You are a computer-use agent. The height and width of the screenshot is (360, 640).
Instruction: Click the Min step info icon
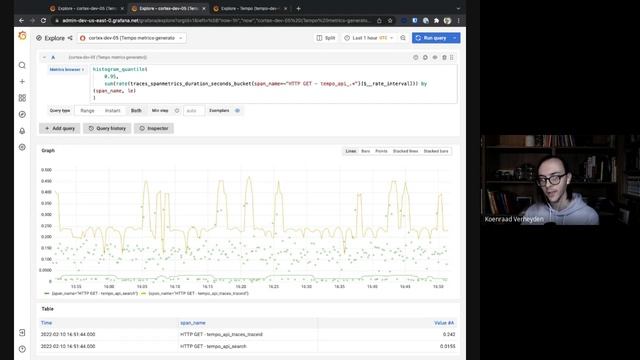(x=177, y=111)
